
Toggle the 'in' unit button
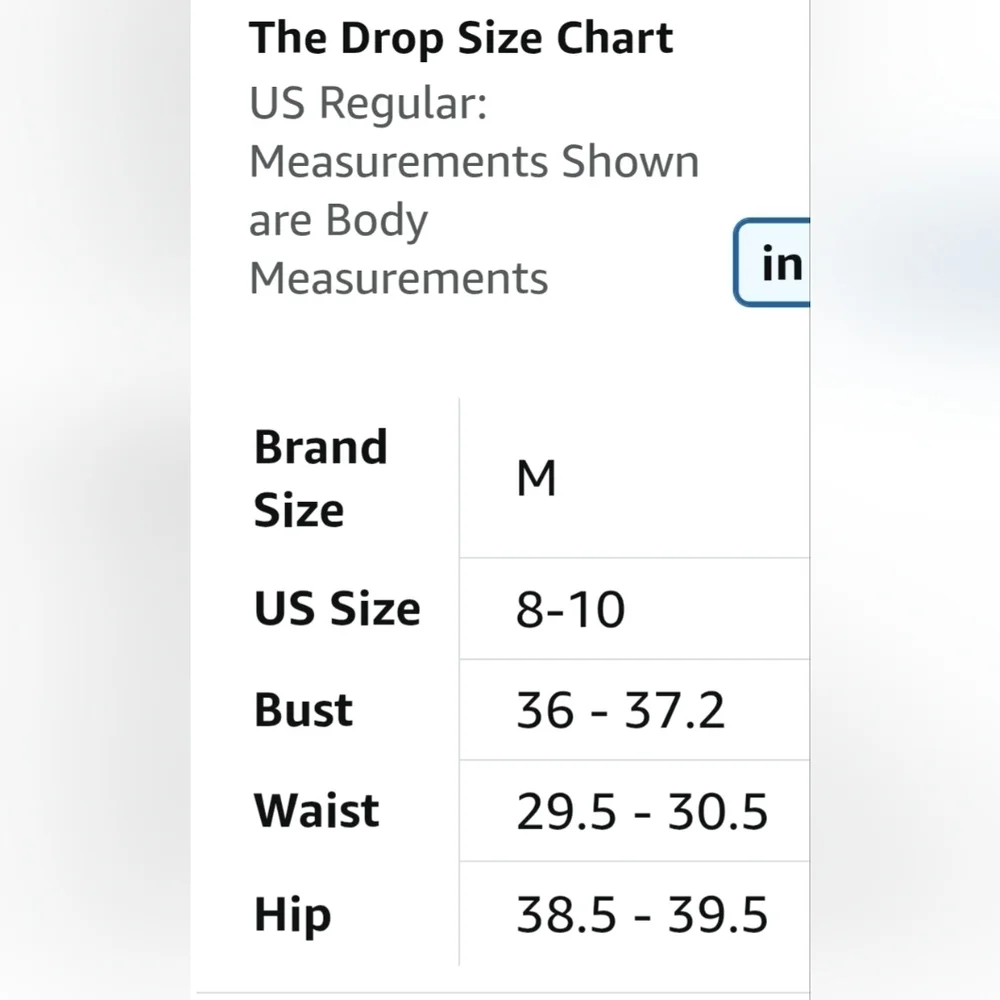pyautogui.click(x=776, y=263)
